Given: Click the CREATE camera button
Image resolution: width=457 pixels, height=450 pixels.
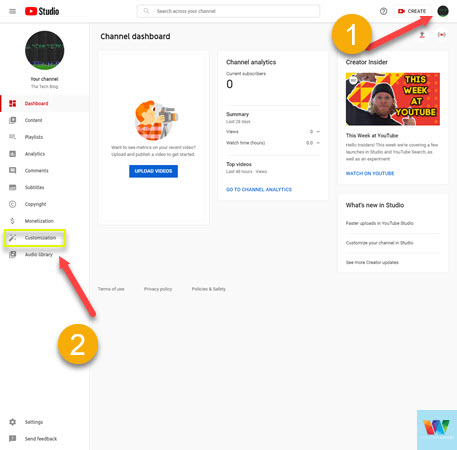Looking at the screenshot, I should point(412,11).
